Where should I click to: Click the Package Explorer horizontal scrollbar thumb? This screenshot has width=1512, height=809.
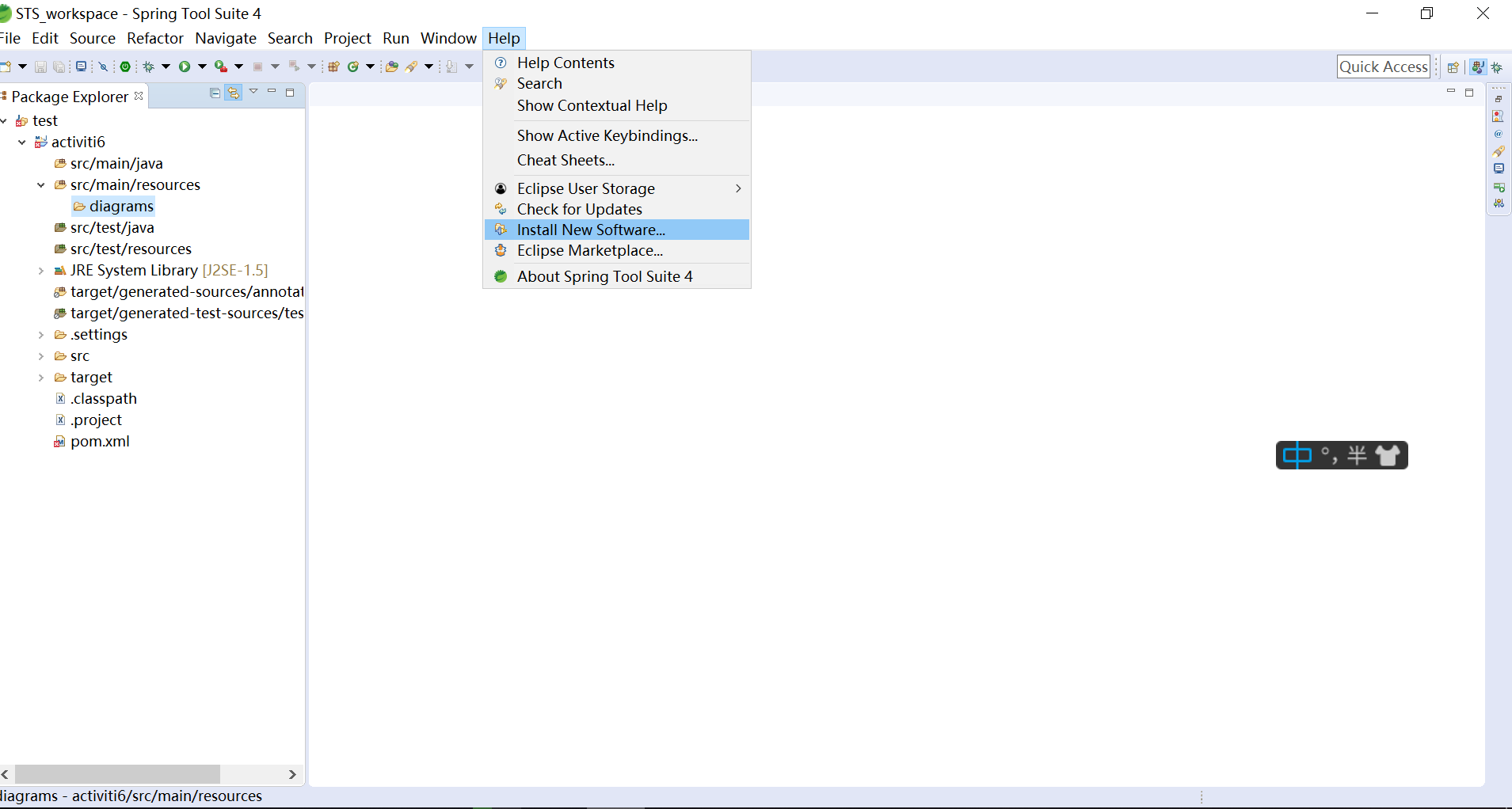tap(117, 774)
